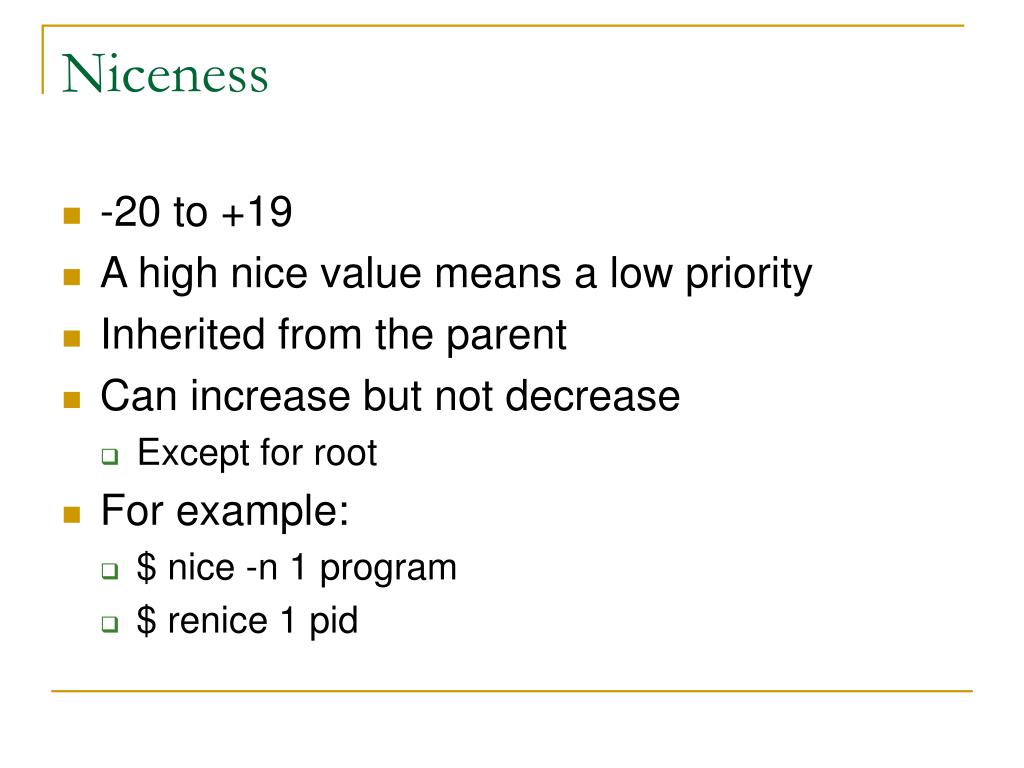1024x768 pixels.
Task: Click the gold border line above the title
Action: pyautogui.click(x=503, y=26)
